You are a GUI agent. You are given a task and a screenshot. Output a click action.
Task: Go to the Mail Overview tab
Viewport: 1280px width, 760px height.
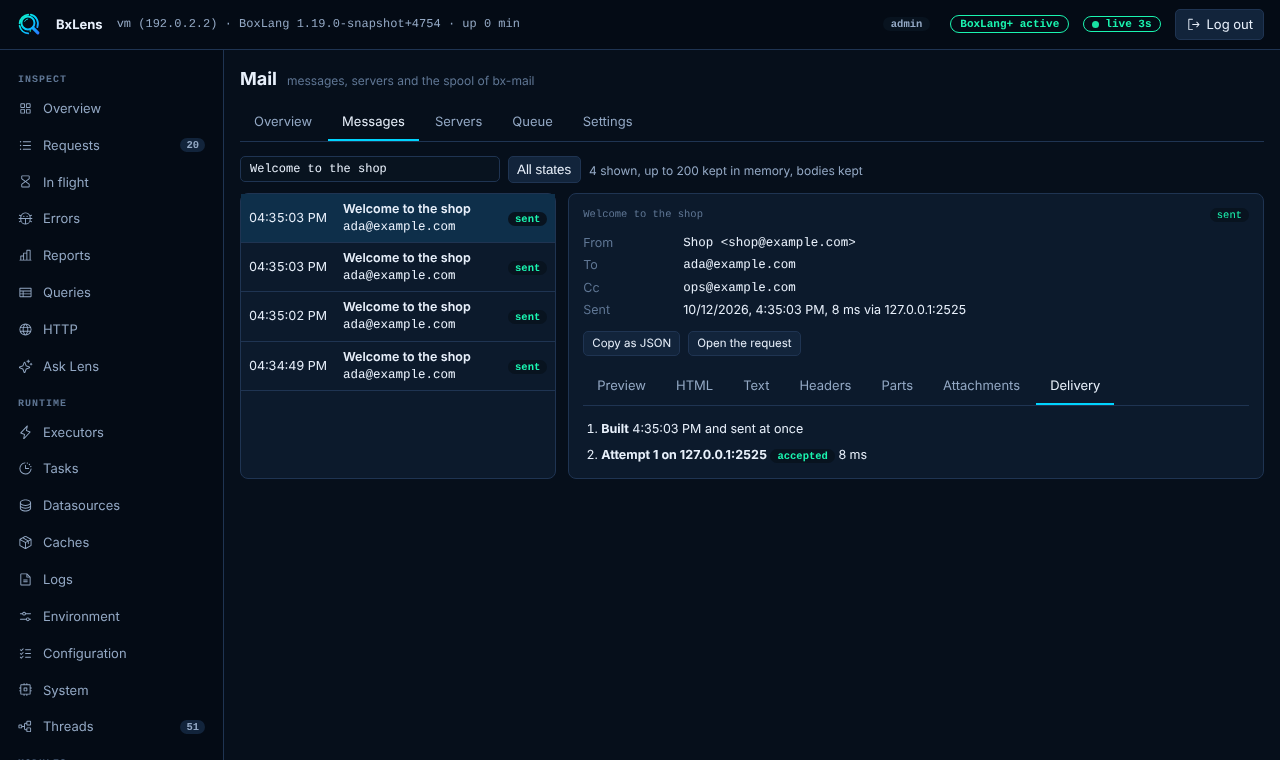(283, 121)
